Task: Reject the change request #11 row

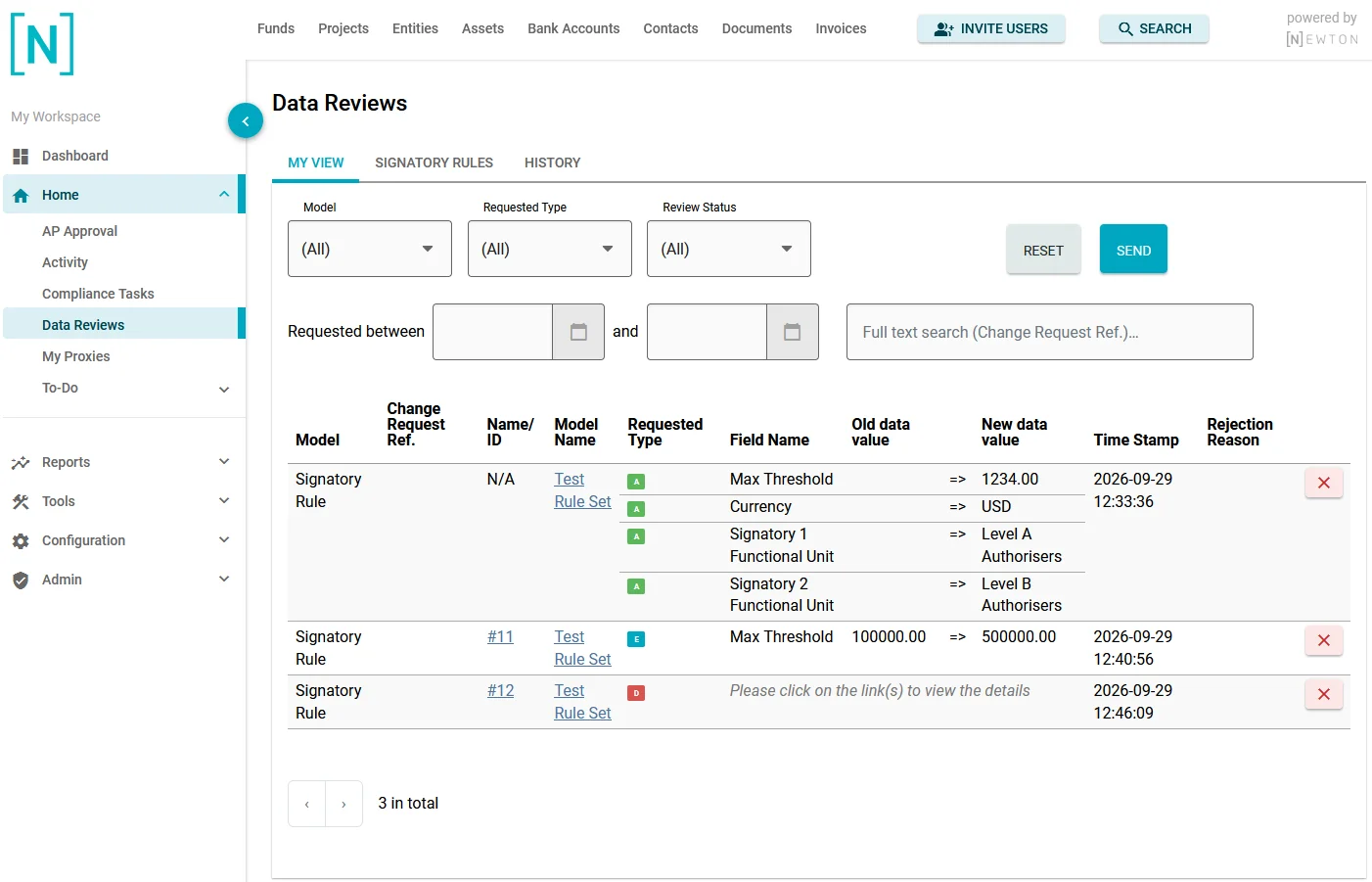Action: [x=1324, y=640]
